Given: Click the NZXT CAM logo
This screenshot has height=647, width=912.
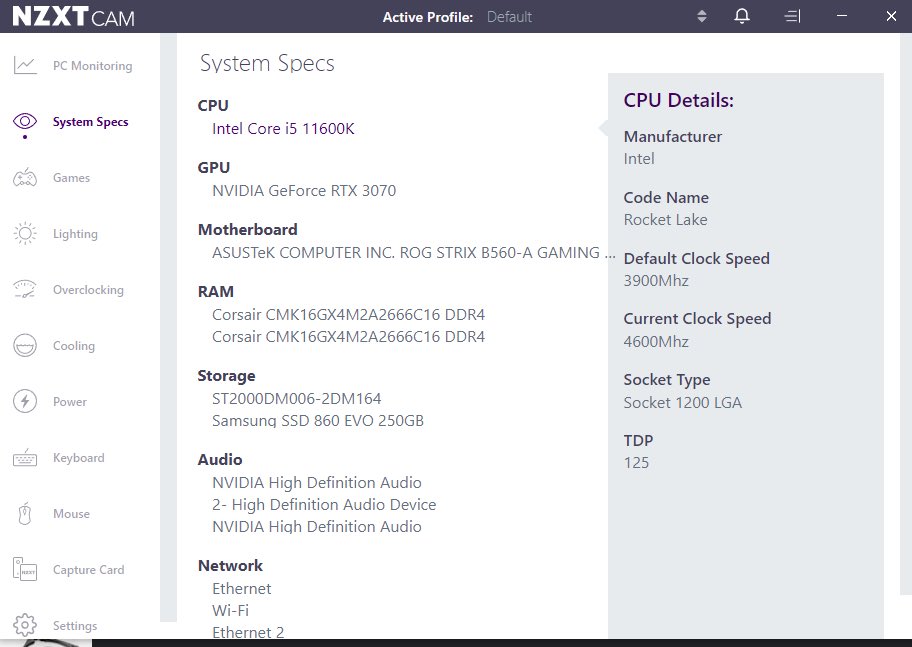Looking at the screenshot, I should [x=73, y=16].
